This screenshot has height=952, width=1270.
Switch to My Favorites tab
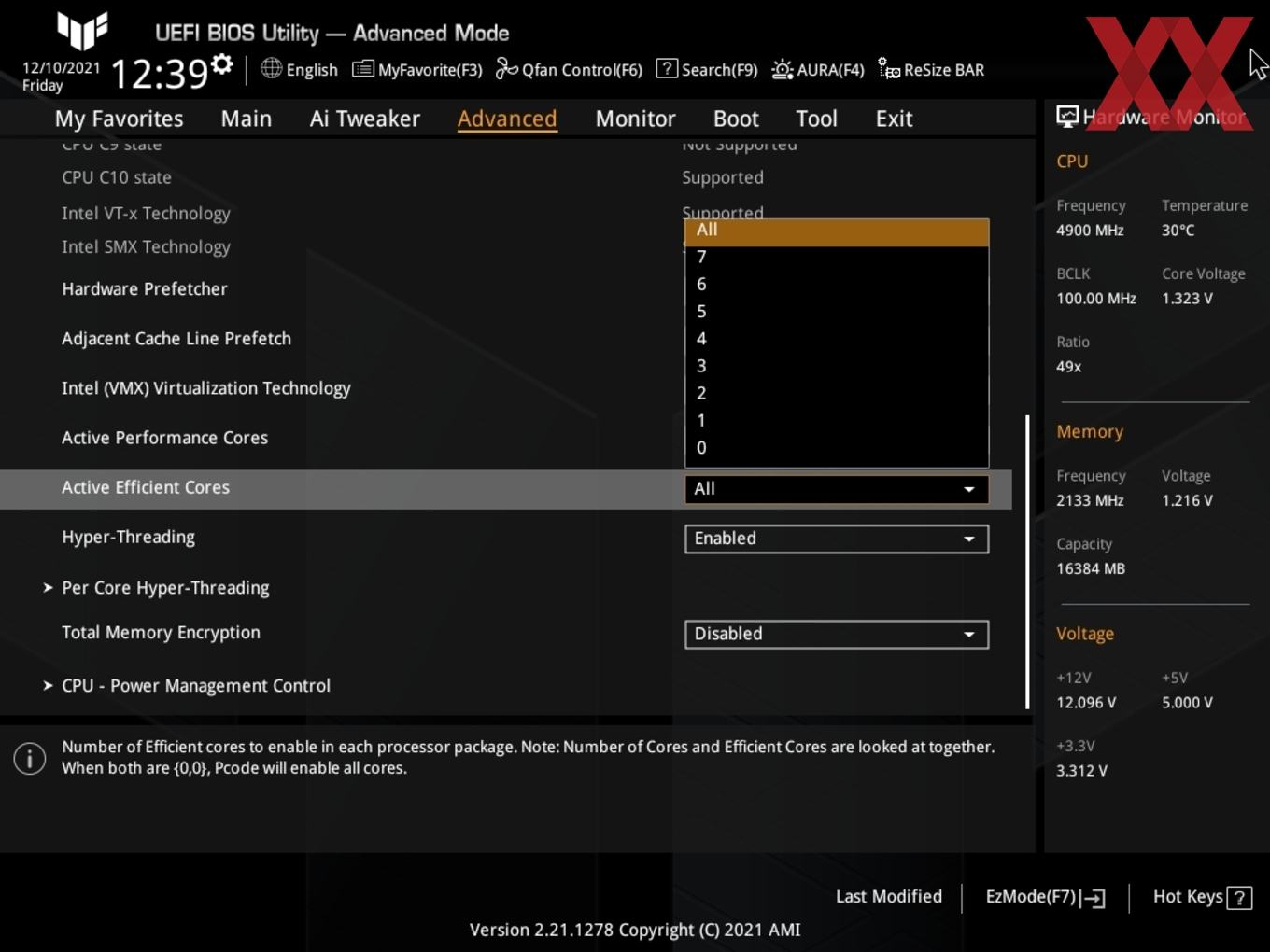point(119,119)
